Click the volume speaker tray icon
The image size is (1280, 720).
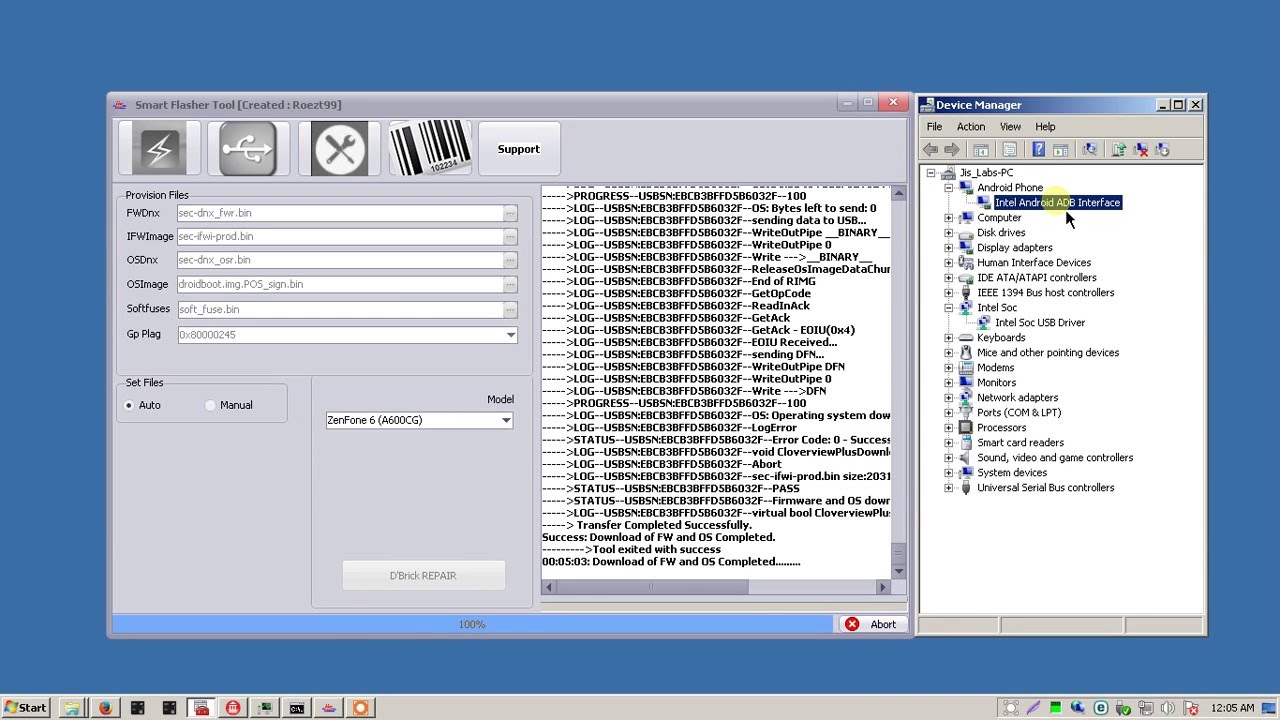click(1167, 708)
